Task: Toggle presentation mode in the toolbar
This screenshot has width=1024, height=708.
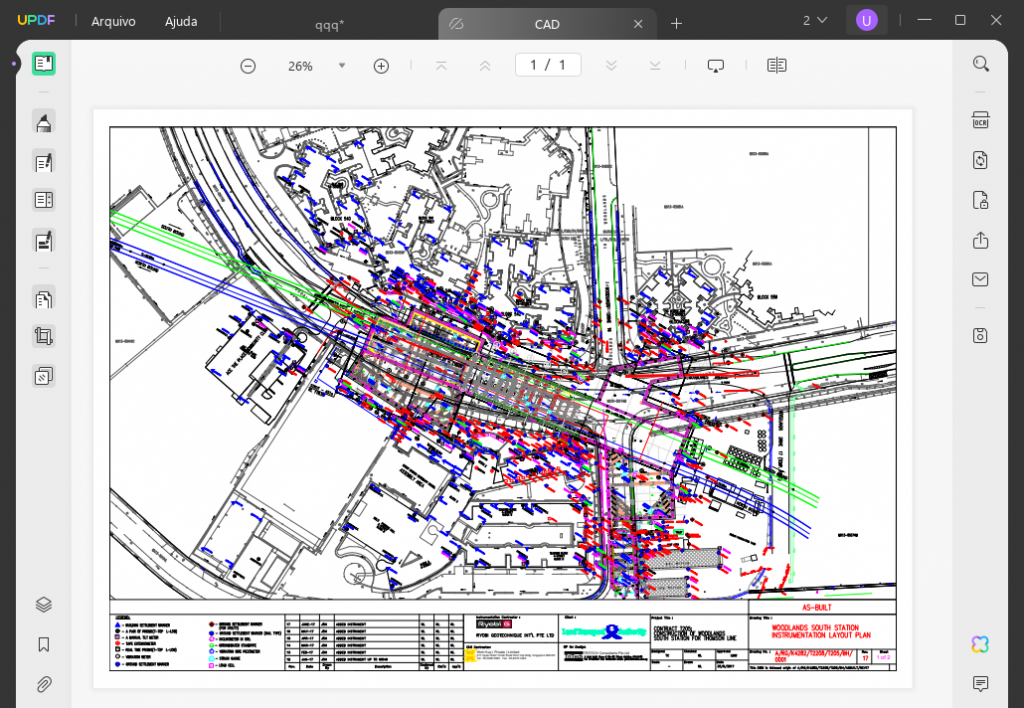Action: 716,65
